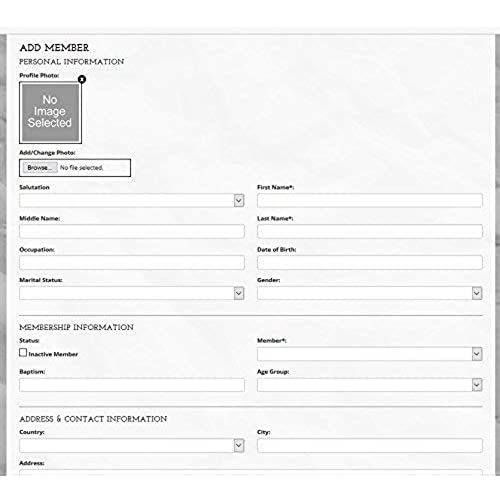Open the Salutation dropdown
The image size is (500, 500).
(x=132, y=200)
